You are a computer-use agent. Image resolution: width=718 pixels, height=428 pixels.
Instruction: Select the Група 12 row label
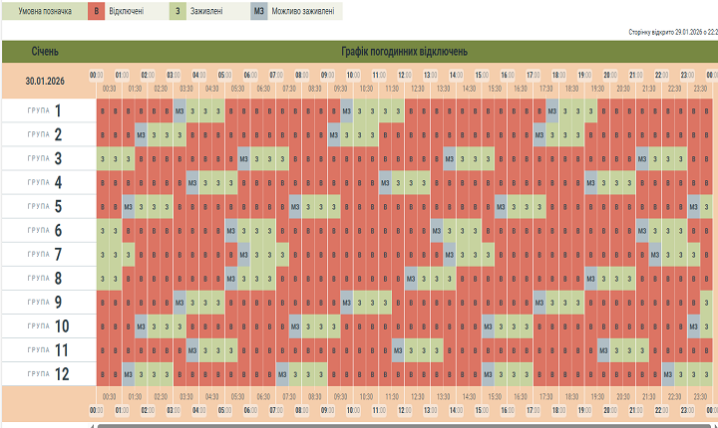48,375
